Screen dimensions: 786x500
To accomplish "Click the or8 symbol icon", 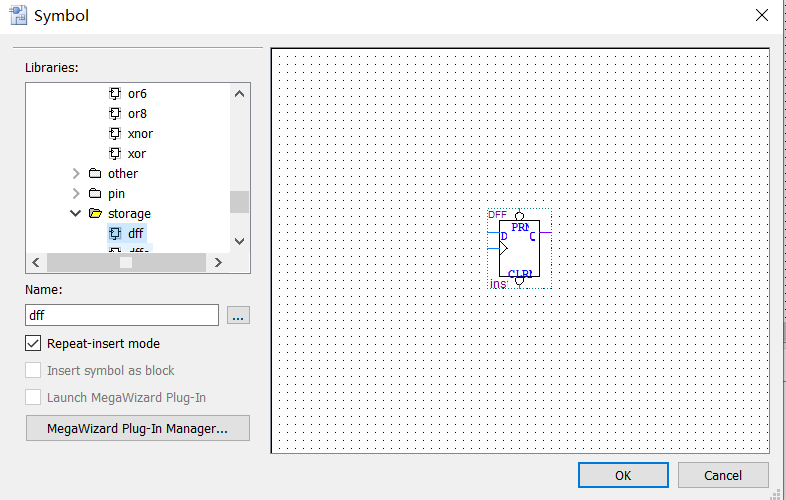I will [115, 113].
